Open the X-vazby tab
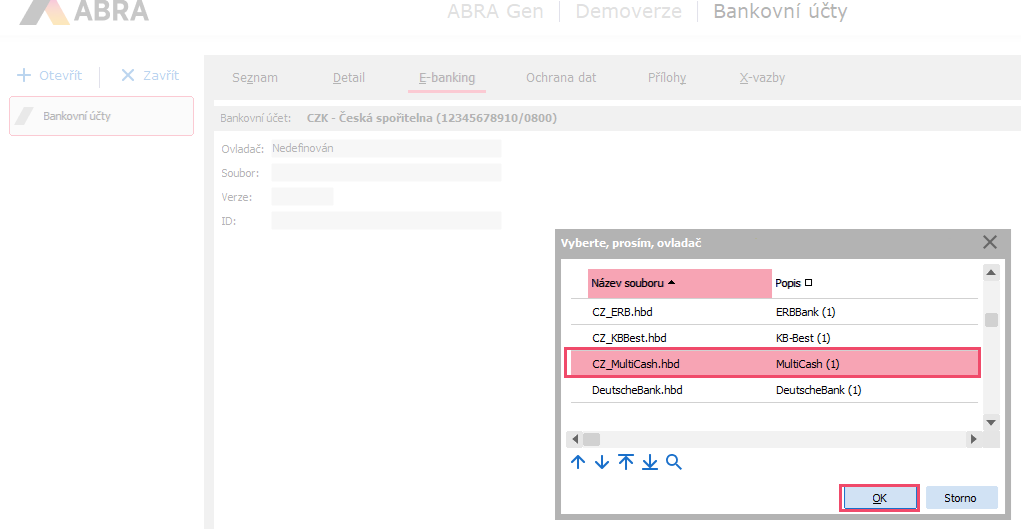 tap(762, 78)
